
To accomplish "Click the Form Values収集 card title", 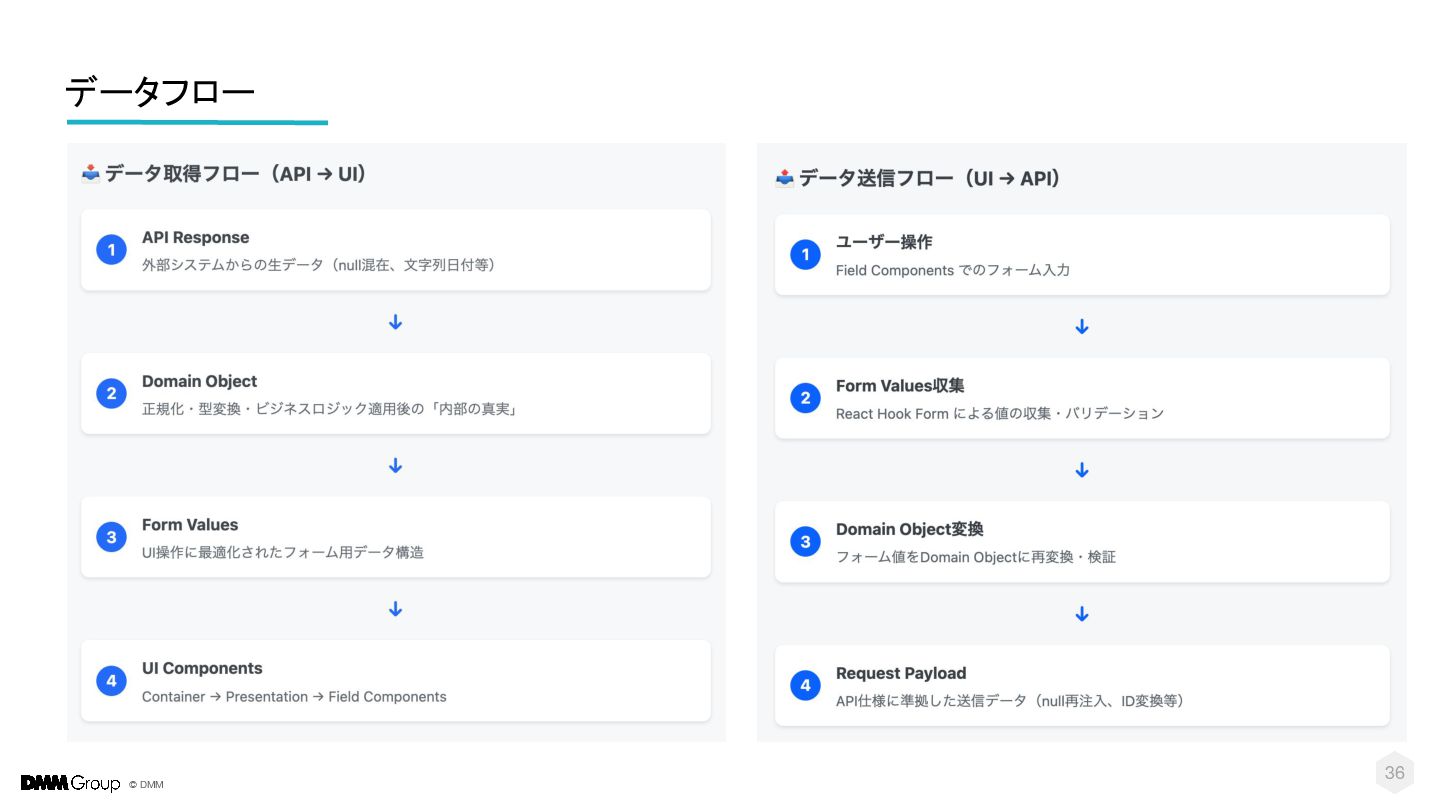I will pyautogui.click(x=900, y=386).
